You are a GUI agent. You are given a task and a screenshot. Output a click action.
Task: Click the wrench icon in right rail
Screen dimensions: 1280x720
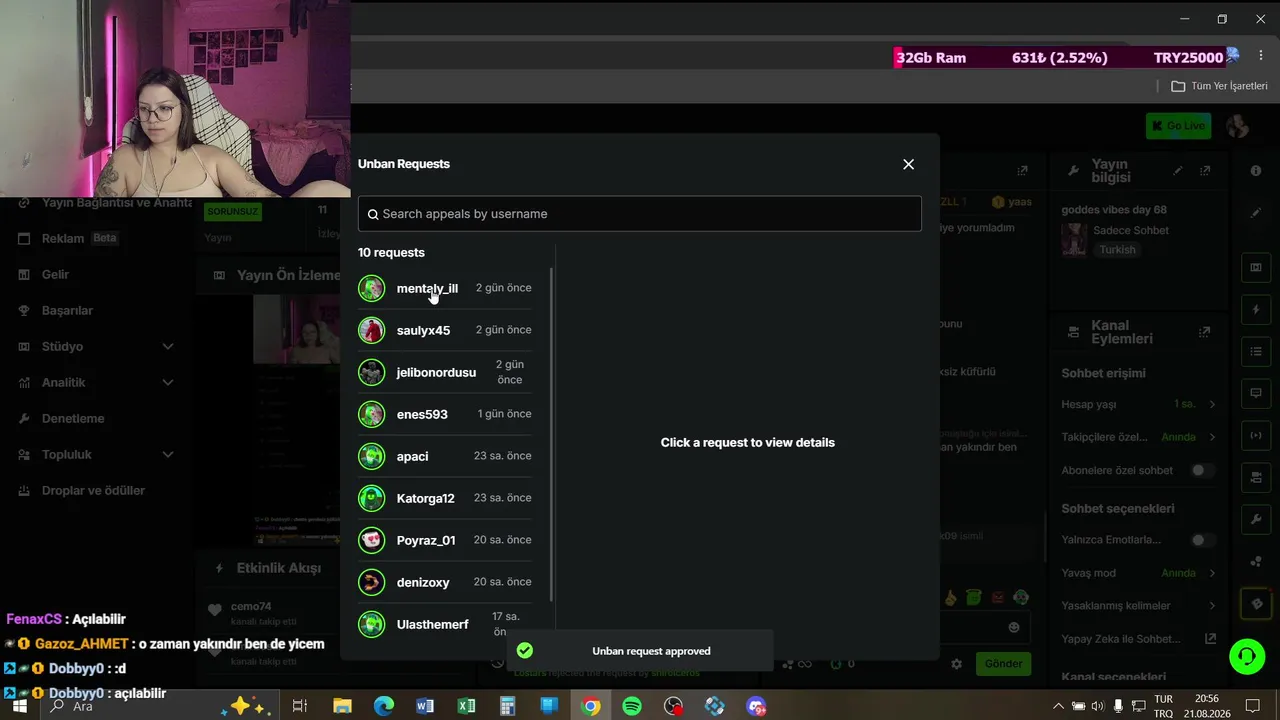1256,520
